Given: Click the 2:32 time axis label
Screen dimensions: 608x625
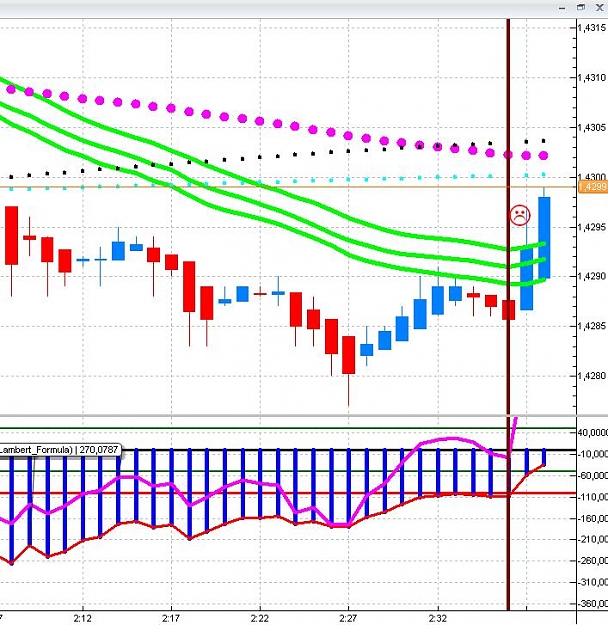Looking at the screenshot, I should click(437, 618).
